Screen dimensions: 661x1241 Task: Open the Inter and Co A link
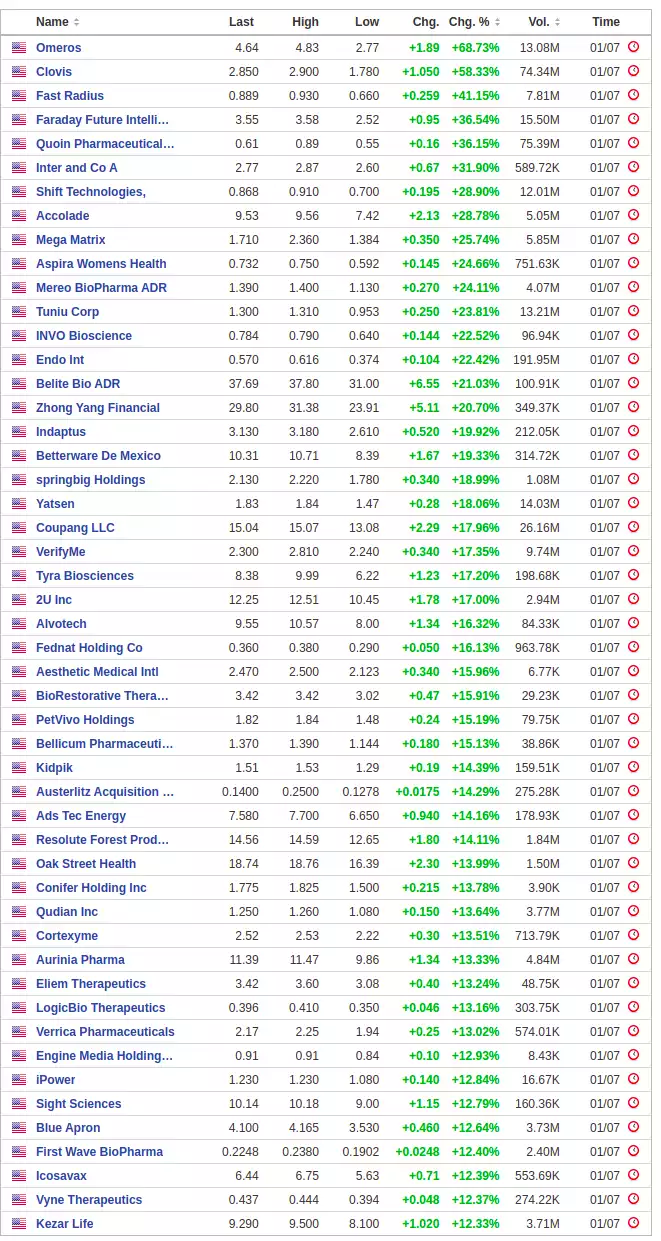[x=77, y=168]
